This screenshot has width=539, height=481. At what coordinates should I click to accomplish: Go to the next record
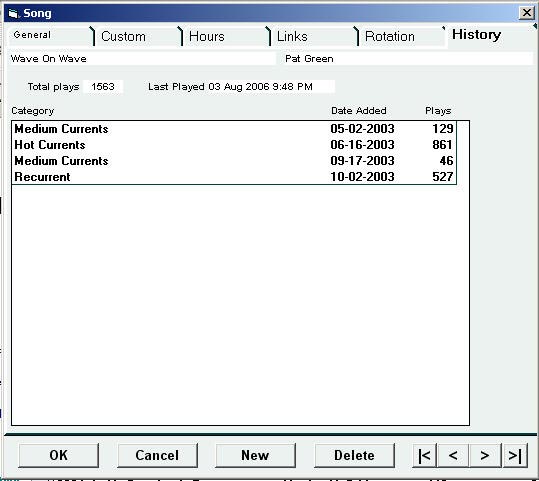pyautogui.click(x=485, y=455)
